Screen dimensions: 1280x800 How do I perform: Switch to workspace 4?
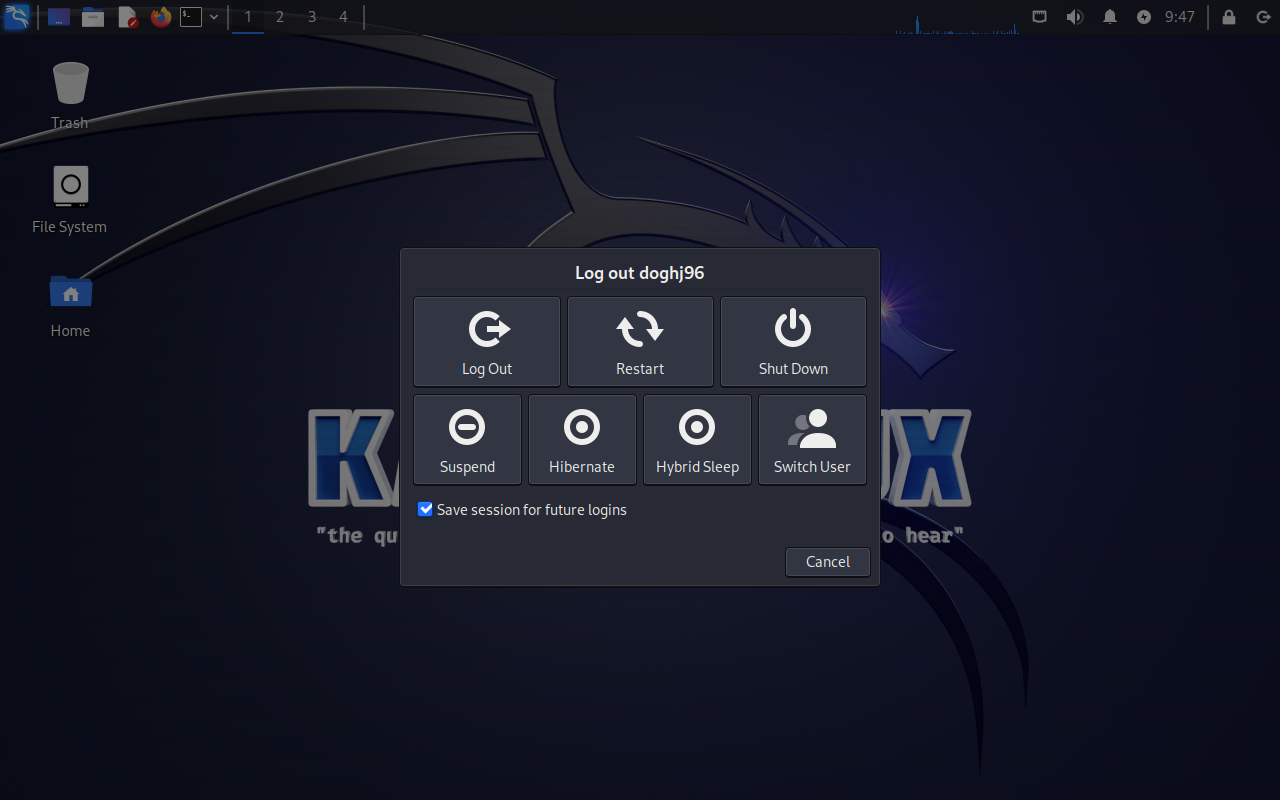[x=344, y=17]
